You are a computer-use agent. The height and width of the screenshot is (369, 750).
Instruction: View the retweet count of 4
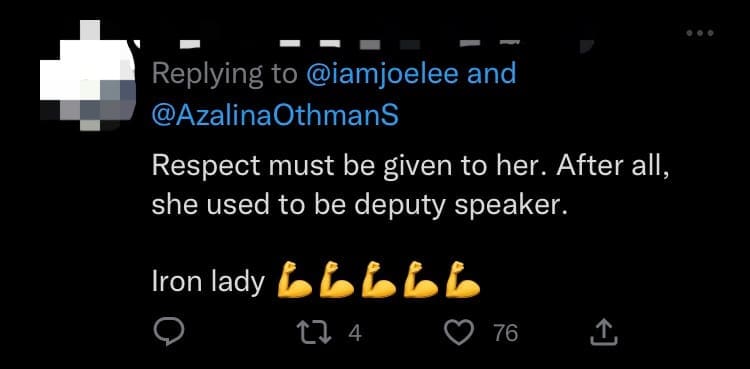(x=354, y=333)
